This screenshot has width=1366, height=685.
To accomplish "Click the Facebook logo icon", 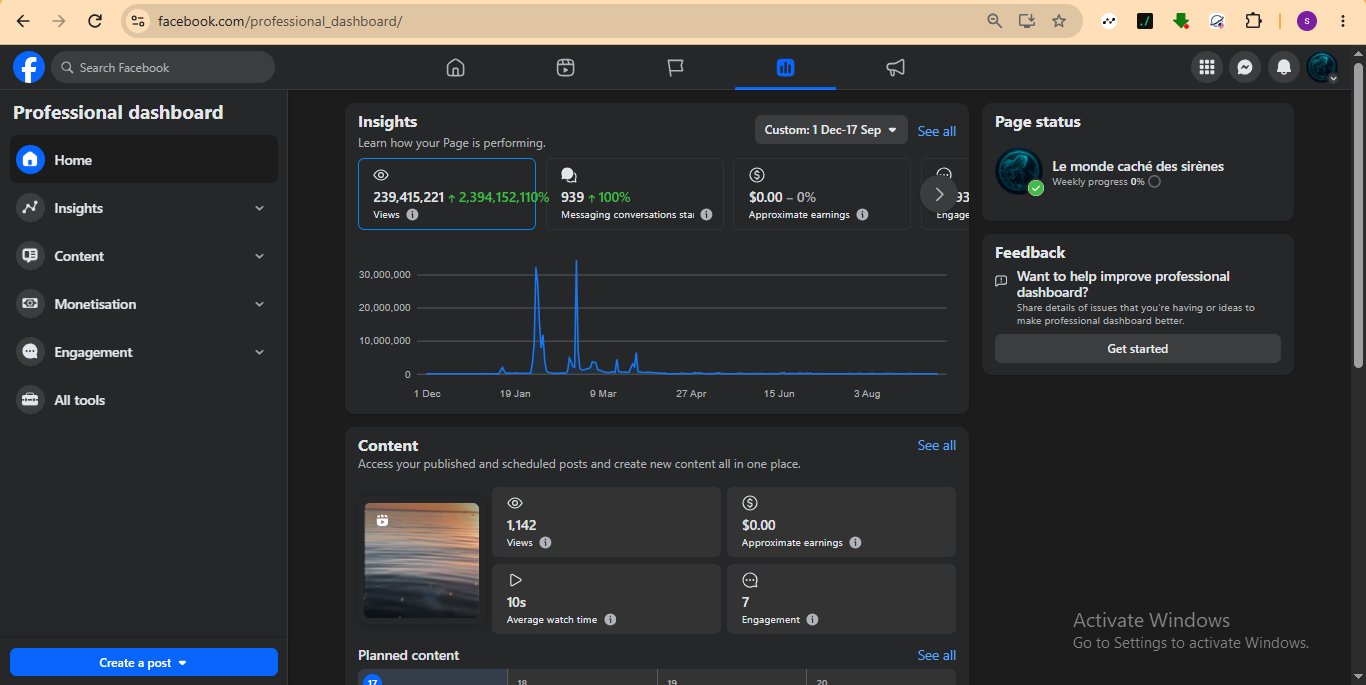I will [28, 67].
